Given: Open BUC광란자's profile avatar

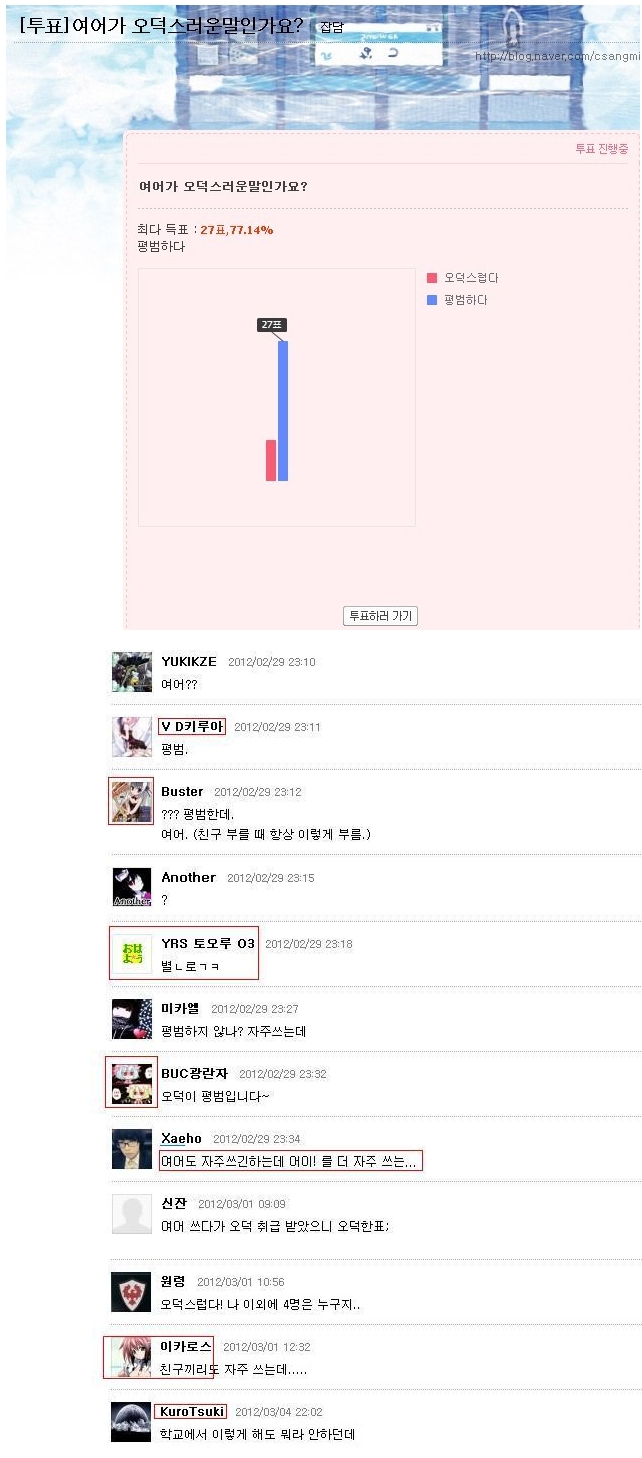Looking at the screenshot, I should pyautogui.click(x=132, y=1083).
